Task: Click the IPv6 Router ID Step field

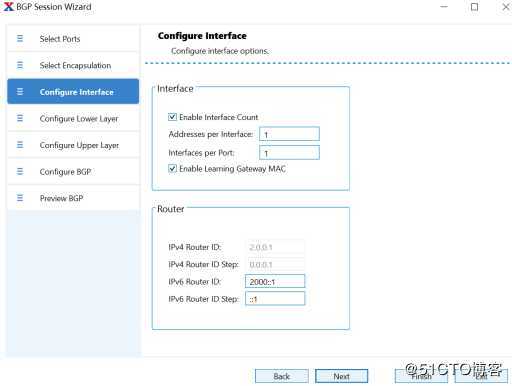Action: 275,299
